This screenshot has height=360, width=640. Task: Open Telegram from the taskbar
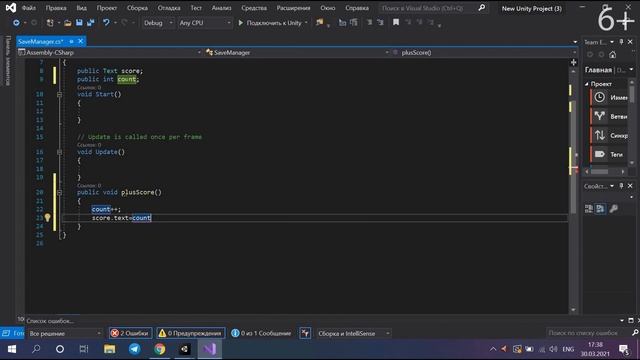tap(134, 349)
